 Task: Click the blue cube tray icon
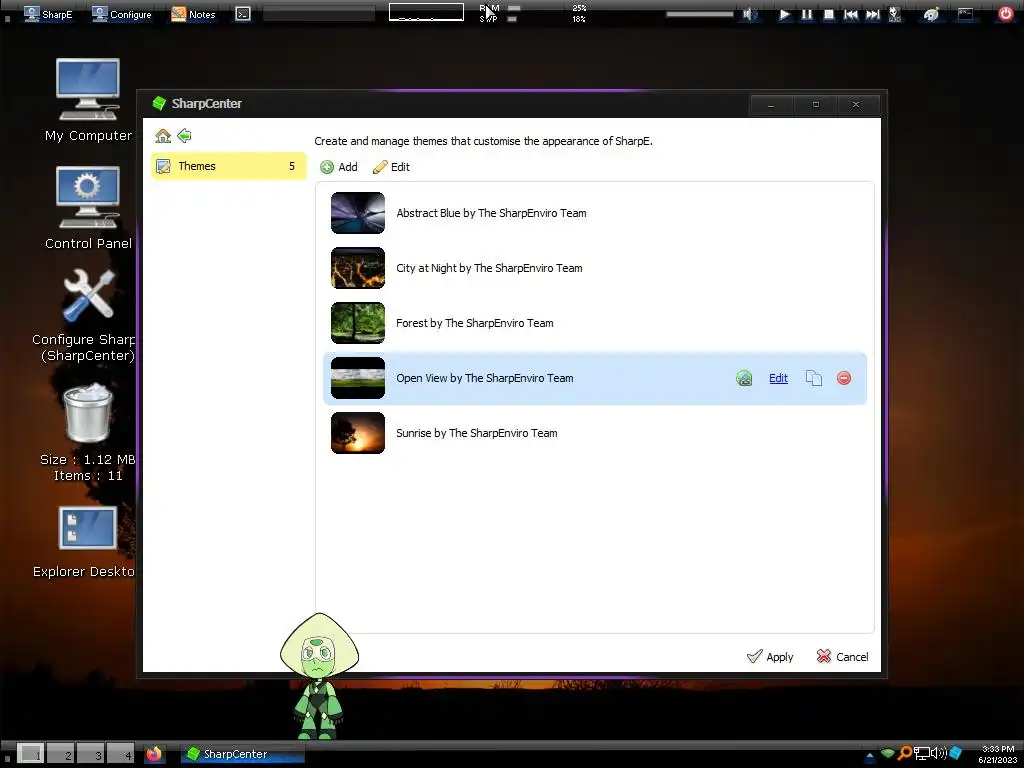[955, 754]
